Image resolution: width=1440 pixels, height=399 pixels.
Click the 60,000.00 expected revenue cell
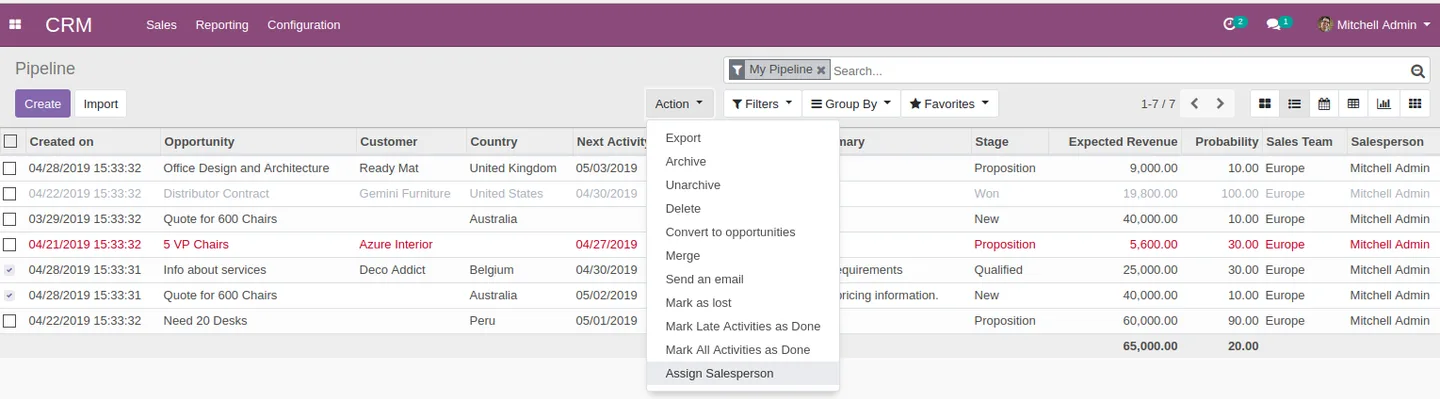click(1150, 321)
